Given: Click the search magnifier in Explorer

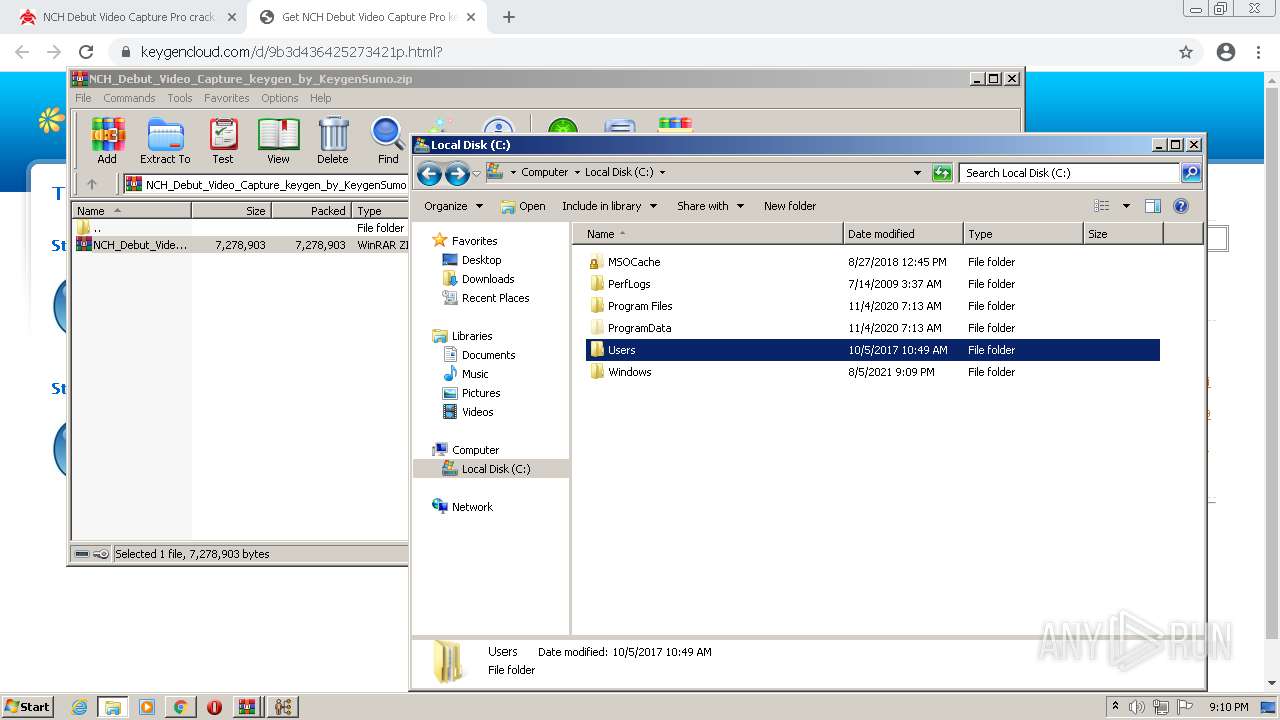Looking at the screenshot, I should click(1190, 173).
